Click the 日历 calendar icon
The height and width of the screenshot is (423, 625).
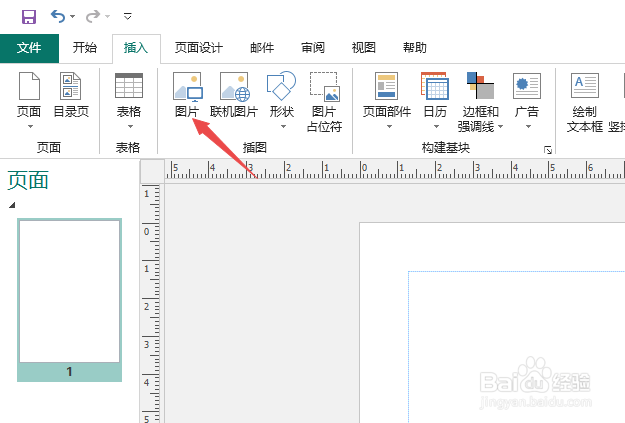[x=435, y=86]
